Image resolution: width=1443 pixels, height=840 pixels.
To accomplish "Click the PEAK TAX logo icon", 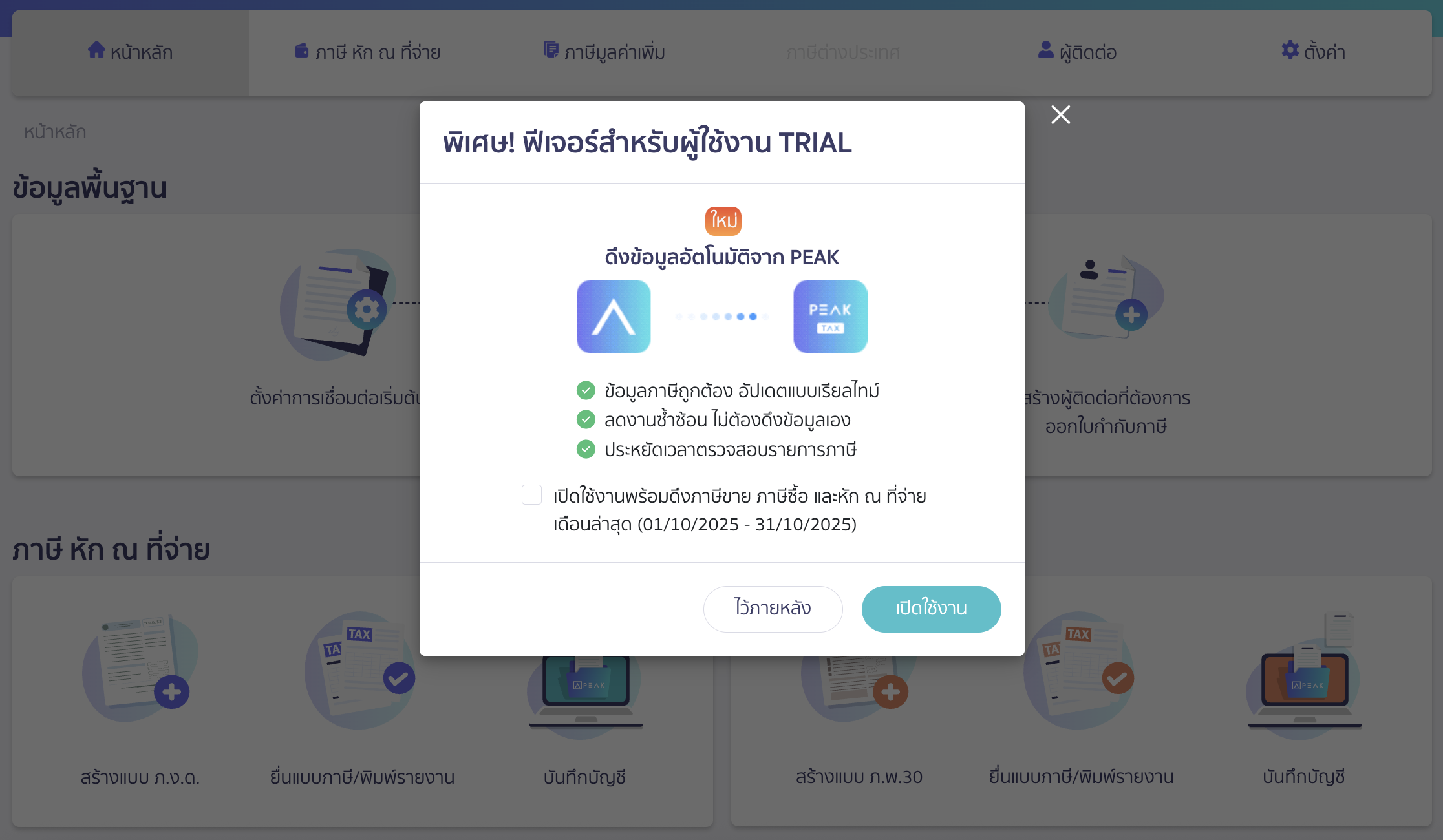I will (x=830, y=317).
